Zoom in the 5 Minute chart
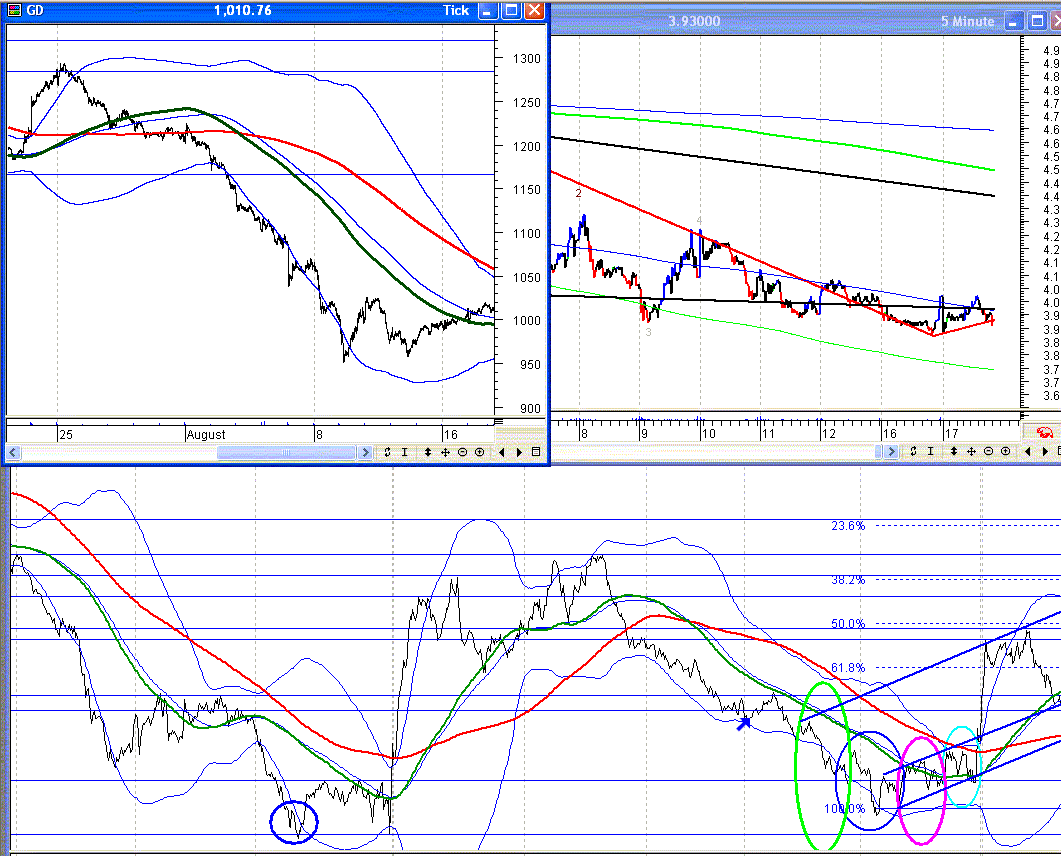Screen dimensions: 1061x856 (1006, 451)
